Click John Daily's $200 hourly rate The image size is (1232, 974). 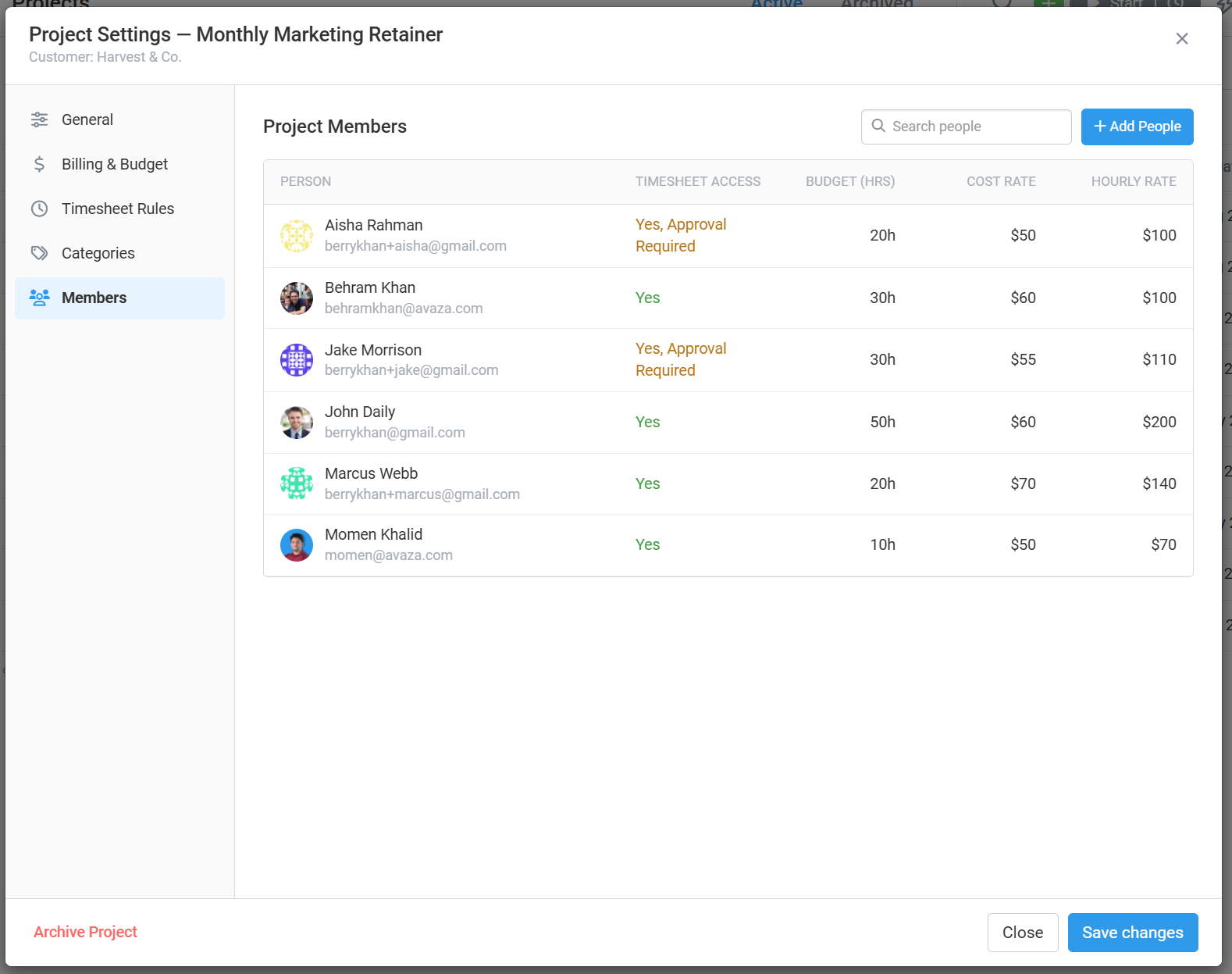coord(1159,422)
